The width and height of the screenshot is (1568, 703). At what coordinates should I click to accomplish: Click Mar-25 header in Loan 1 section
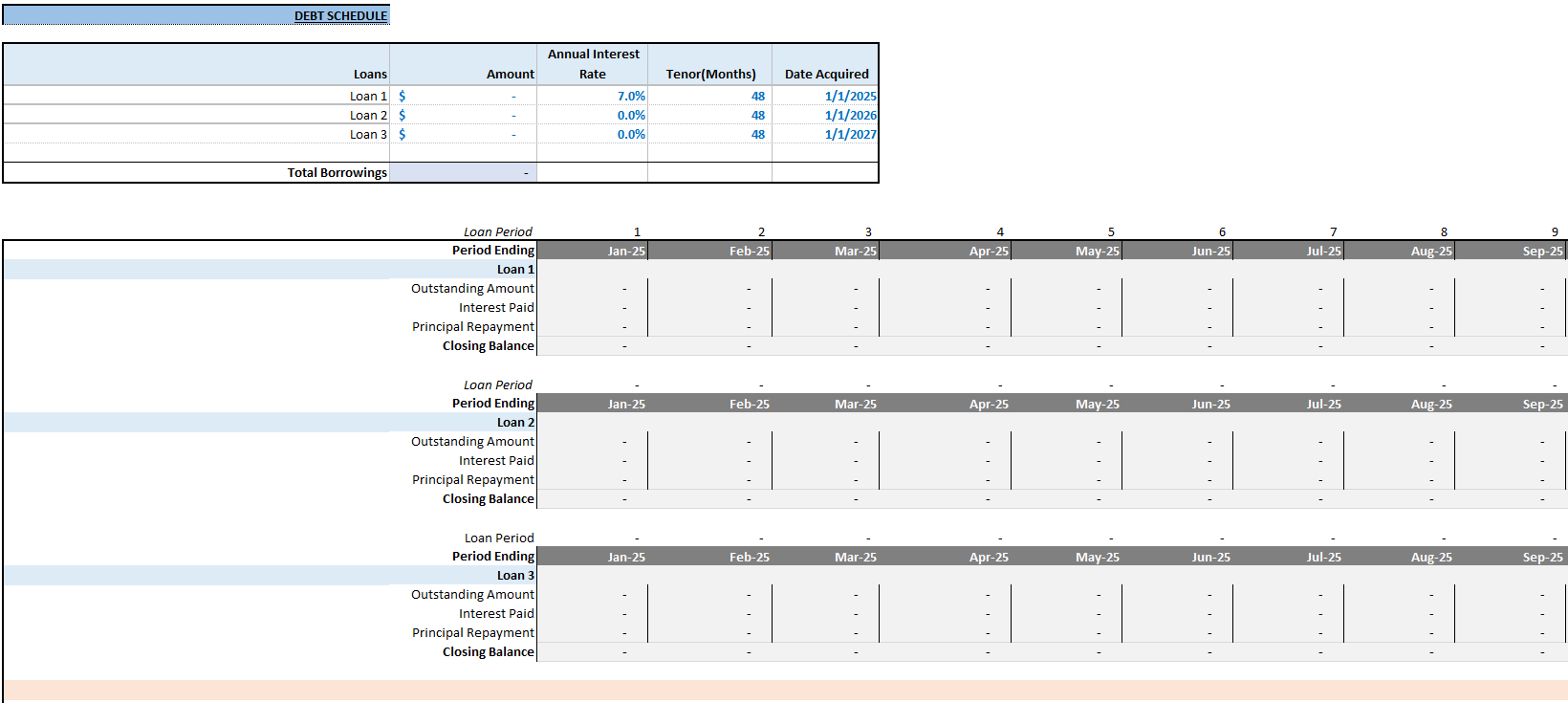(826, 251)
